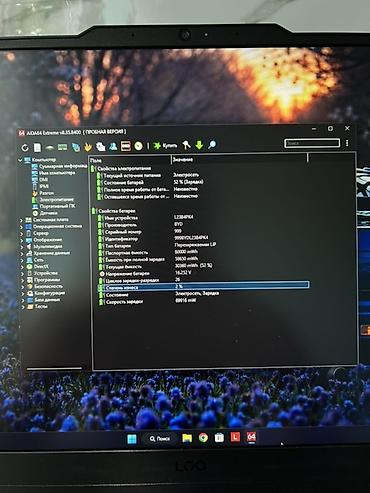Viewport: 370px width, 493px height.
Task: Expand the Сервер tree node
Action: (x=21, y=234)
